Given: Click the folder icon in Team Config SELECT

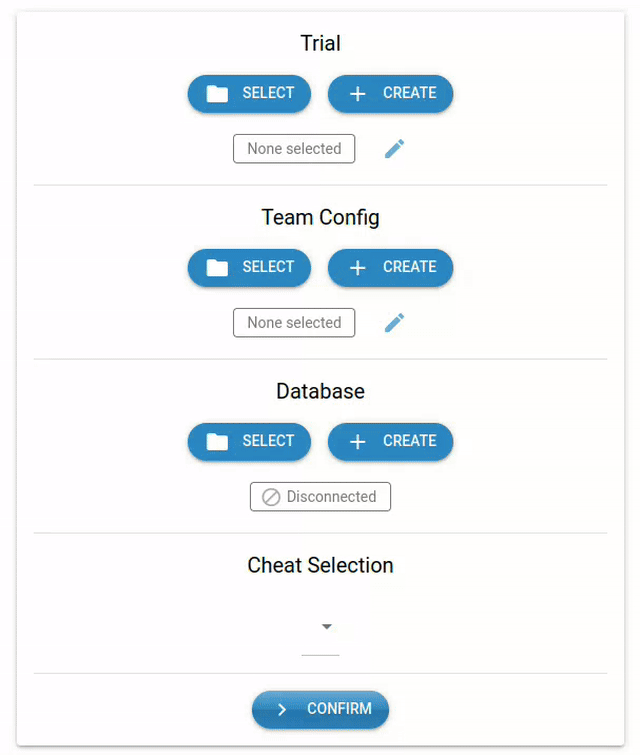Looking at the screenshot, I should click(217, 268).
